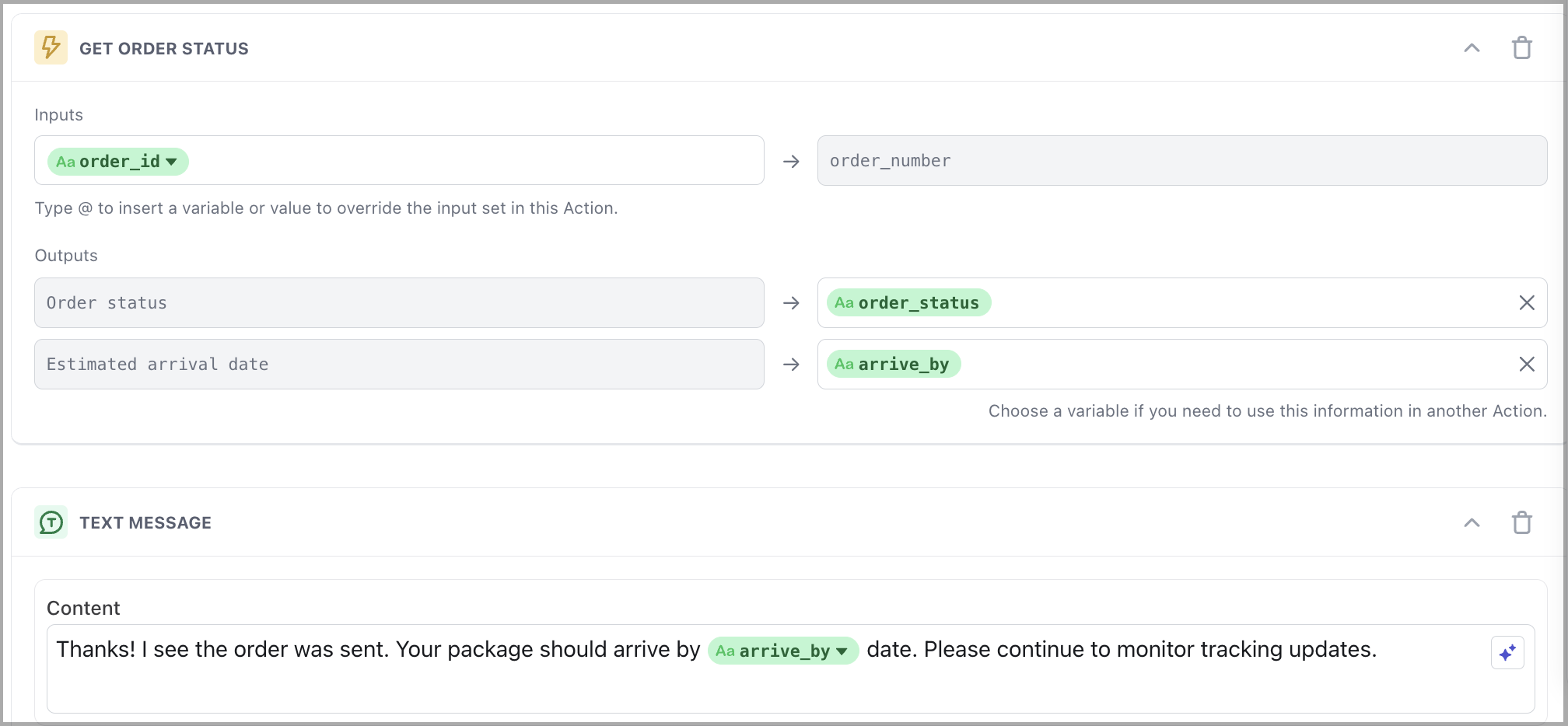Click the arrow beside the order_id input
The height and width of the screenshot is (726, 1568).
(x=791, y=162)
